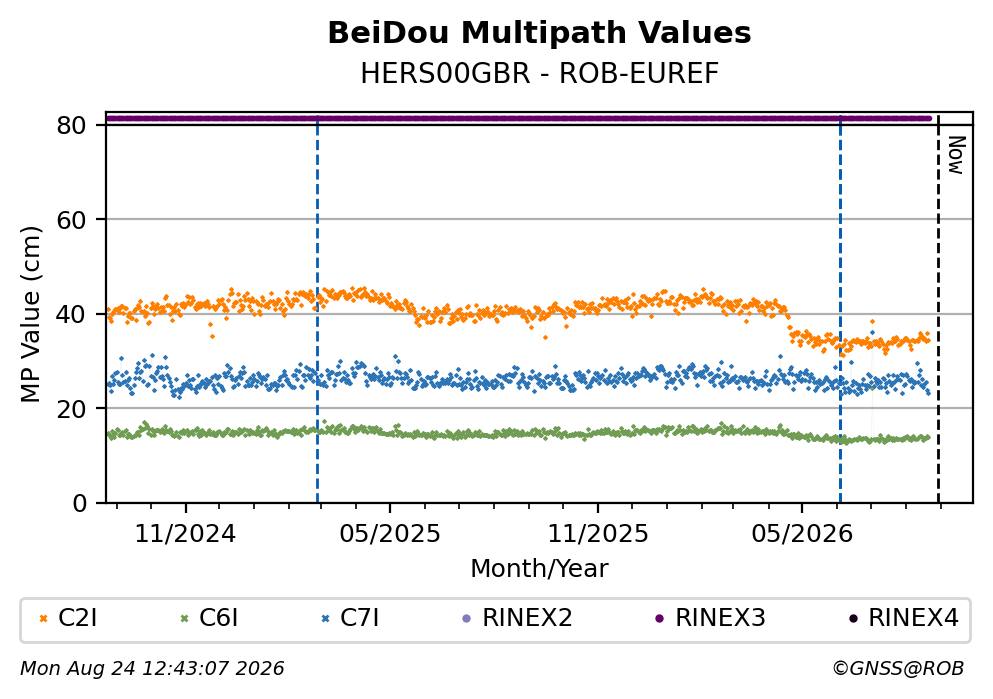Click the RINEX2 legend dot
Viewport: 993px width, 699px height.
(467, 619)
